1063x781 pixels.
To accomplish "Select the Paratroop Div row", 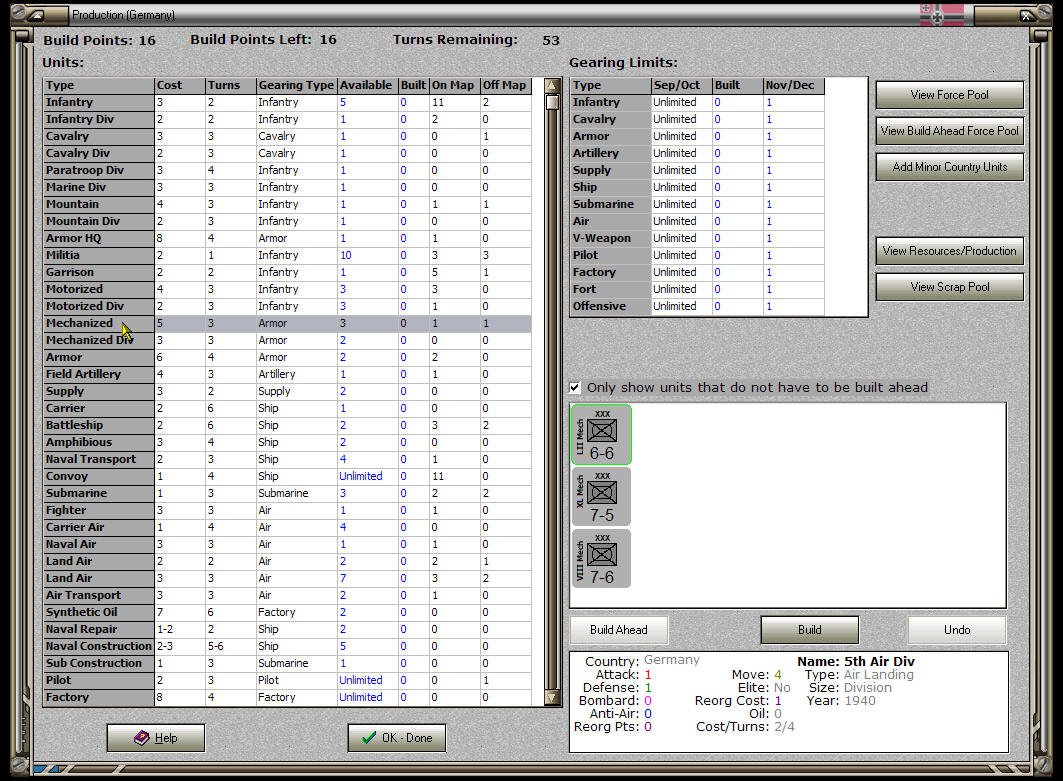I will [287, 170].
